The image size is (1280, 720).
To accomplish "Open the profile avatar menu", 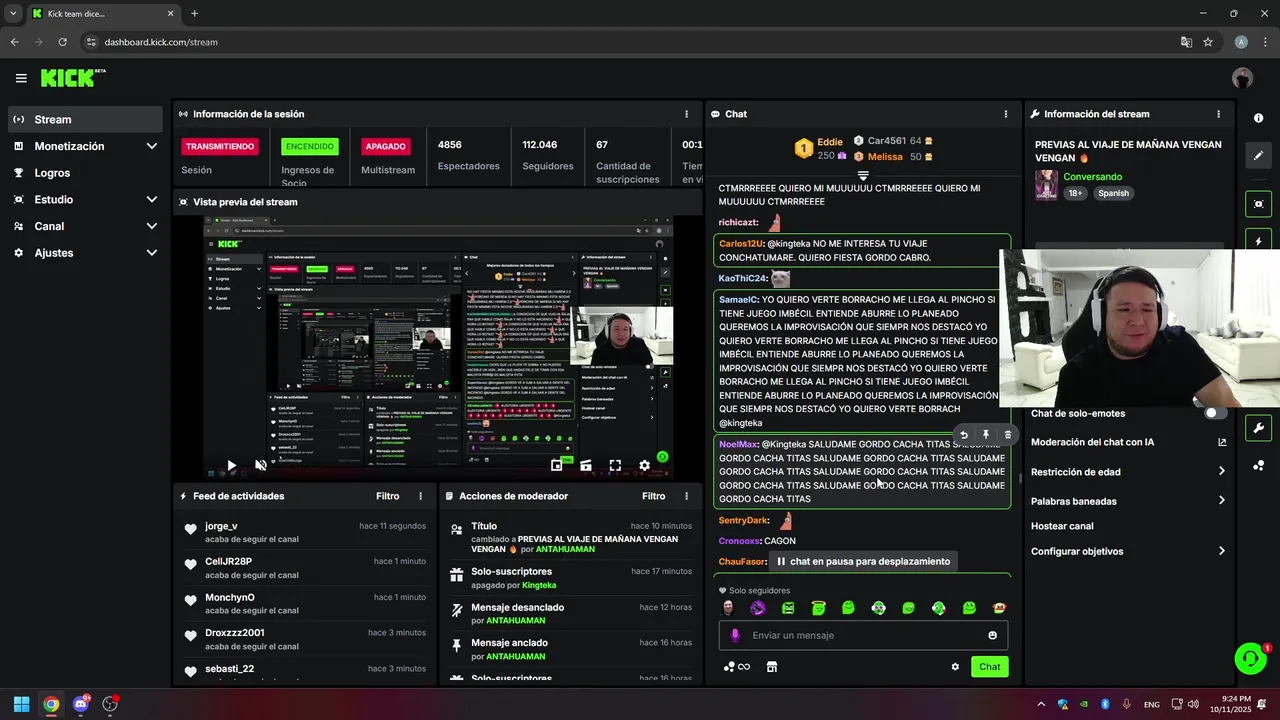I will pos(1242,78).
